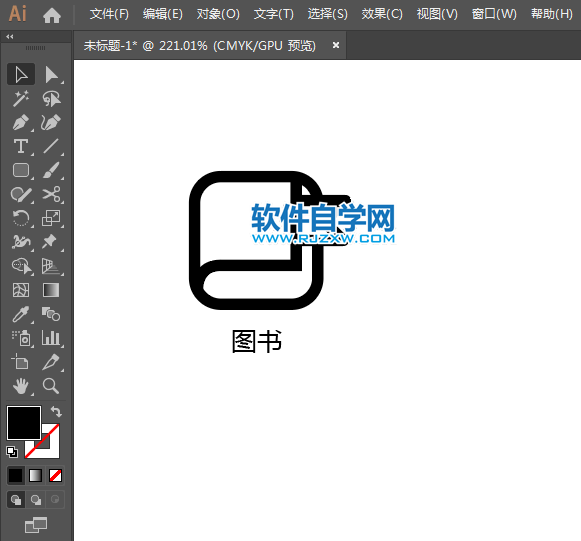
Task: Select the Perspective Grid tool
Action: 51,266
